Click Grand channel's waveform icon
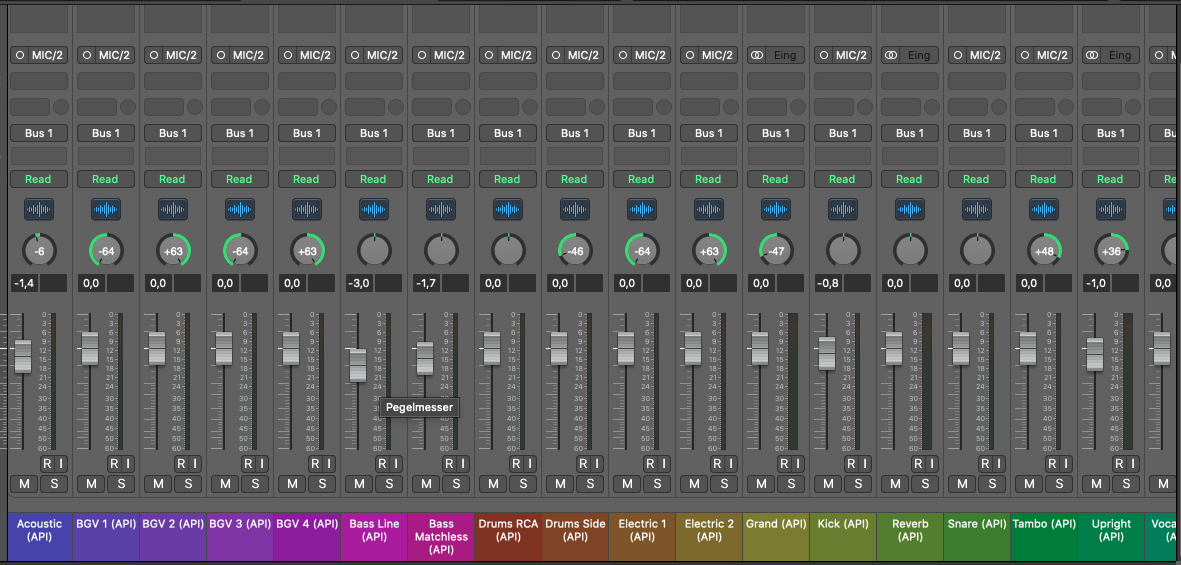1181x565 pixels. click(777, 209)
